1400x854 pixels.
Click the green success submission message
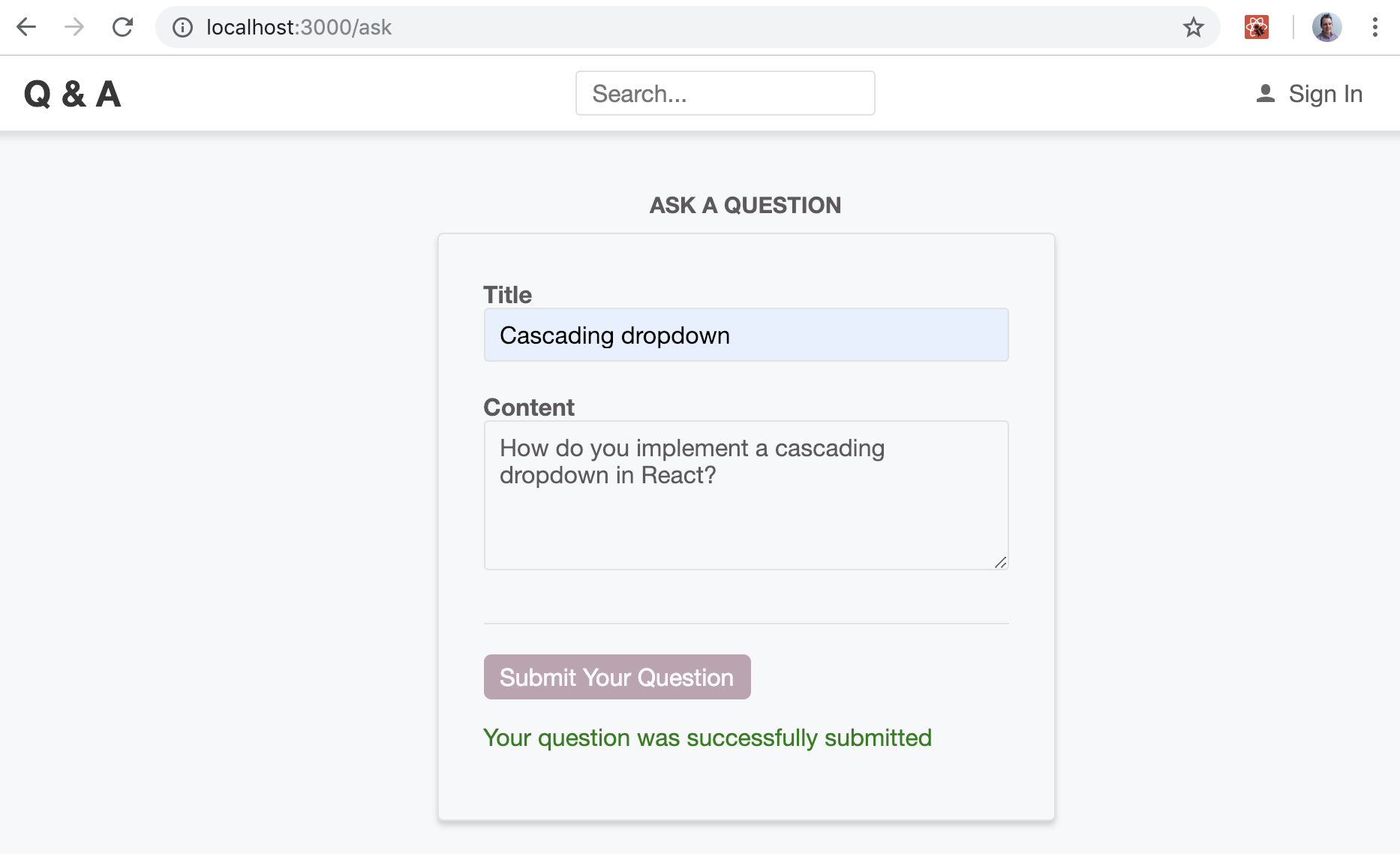click(x=707, y=738)
